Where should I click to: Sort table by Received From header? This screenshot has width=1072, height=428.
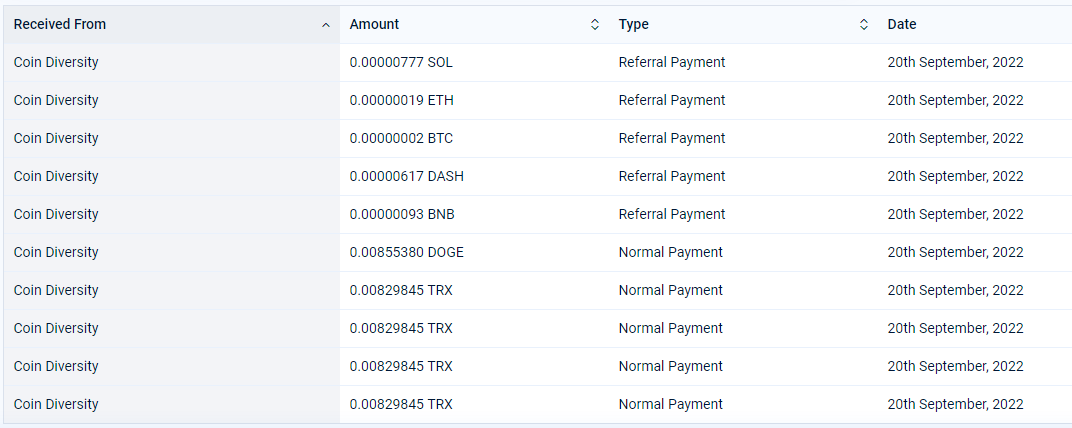point(172,25)
